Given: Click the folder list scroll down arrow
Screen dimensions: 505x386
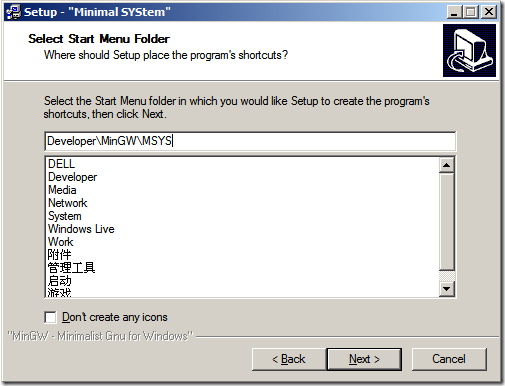Looking at the screenshot, I should click(x=447, y=289).
